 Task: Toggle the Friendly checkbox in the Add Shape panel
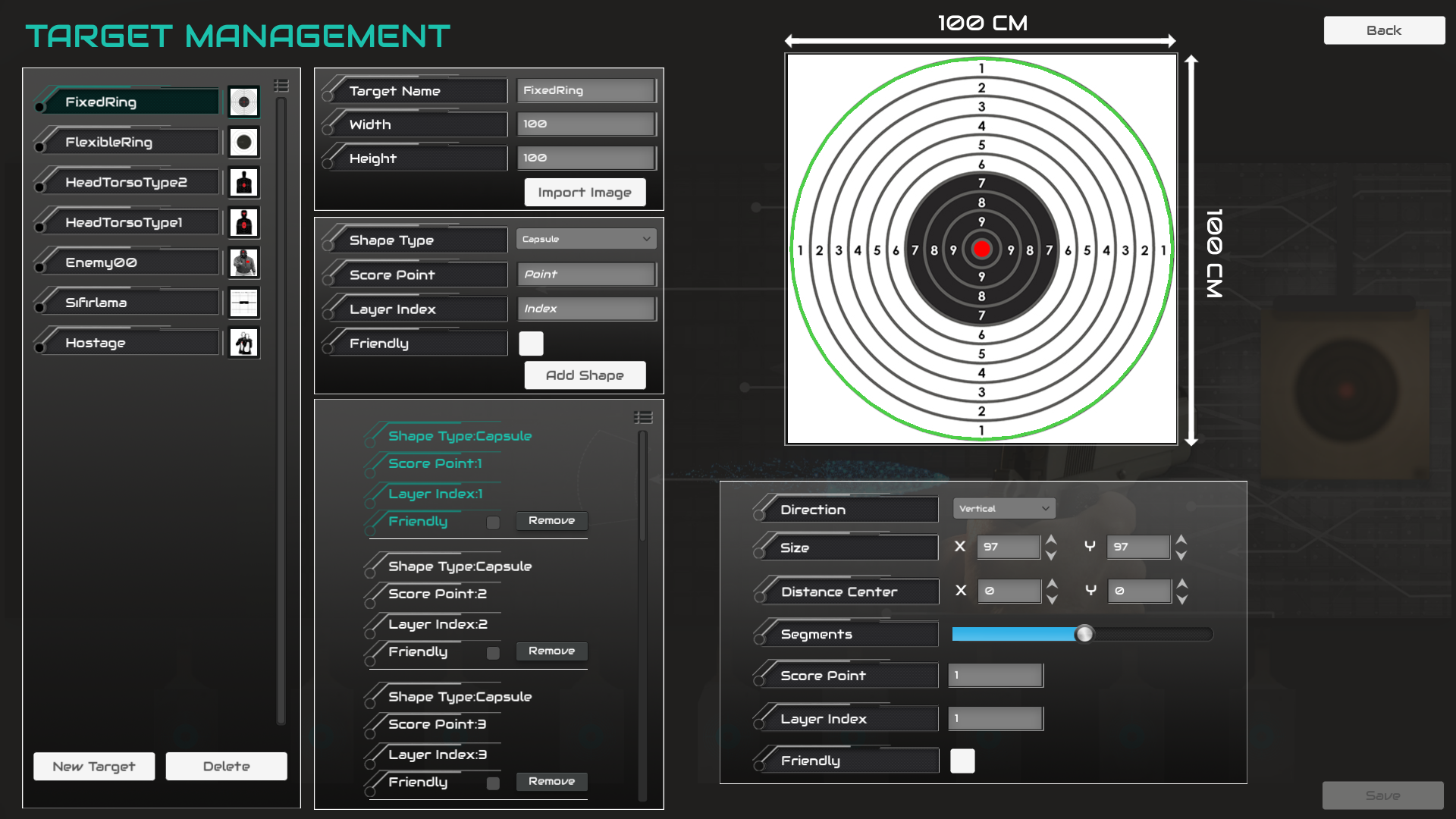(531, 344)
